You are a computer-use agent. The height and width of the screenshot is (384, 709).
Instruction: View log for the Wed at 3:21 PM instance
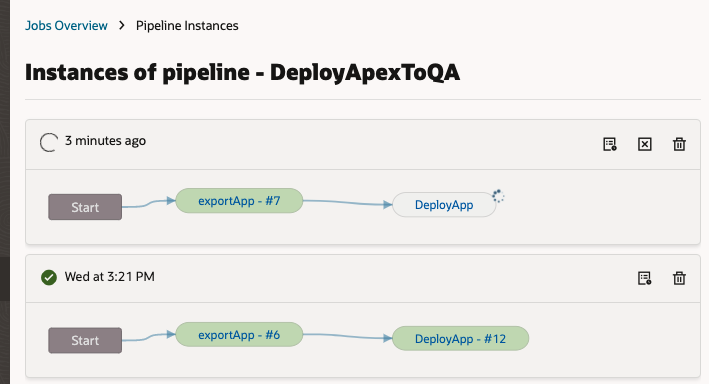pos(645,278)
